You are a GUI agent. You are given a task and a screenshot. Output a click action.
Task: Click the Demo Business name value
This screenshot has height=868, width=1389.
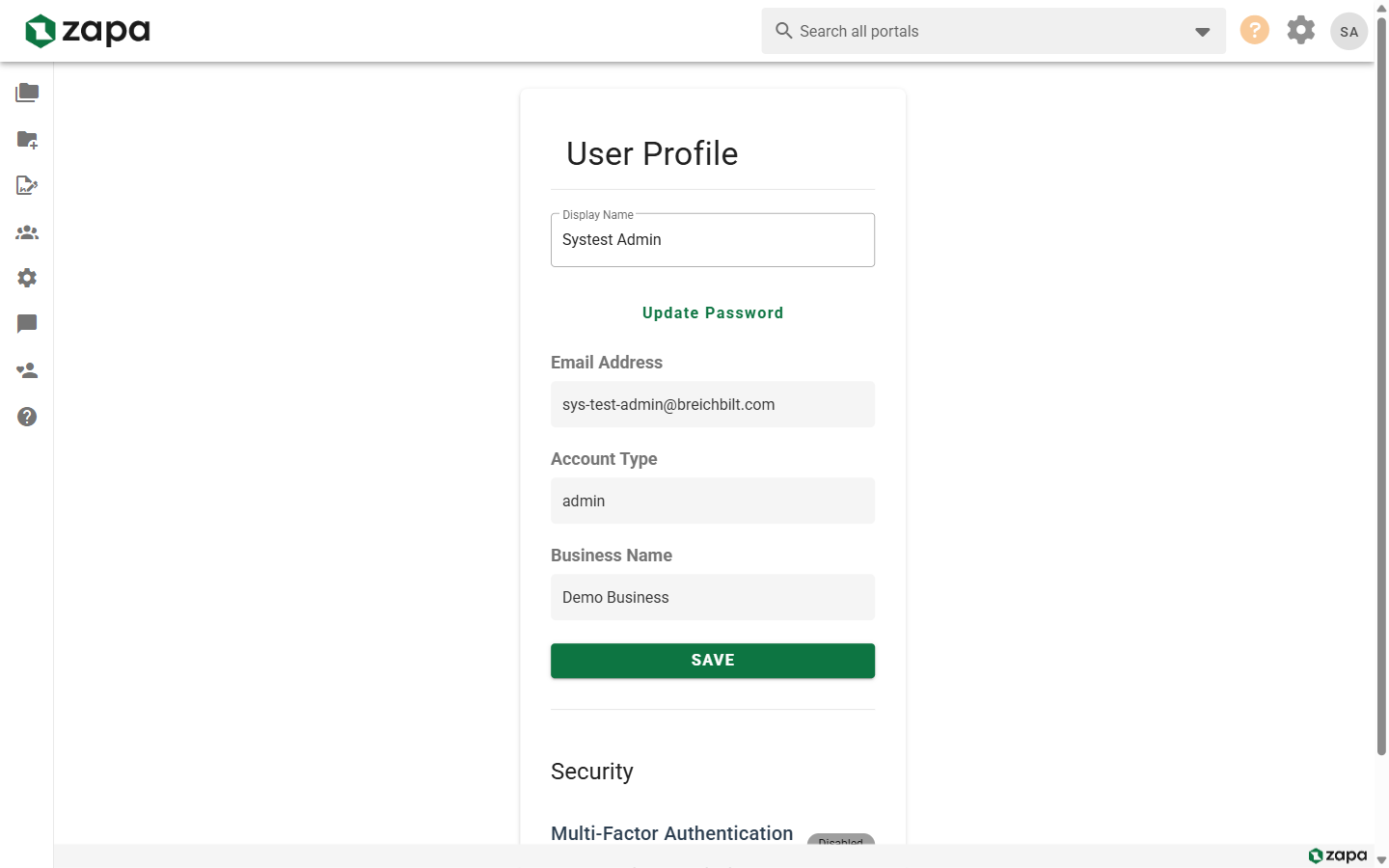(x=713, y=597)
